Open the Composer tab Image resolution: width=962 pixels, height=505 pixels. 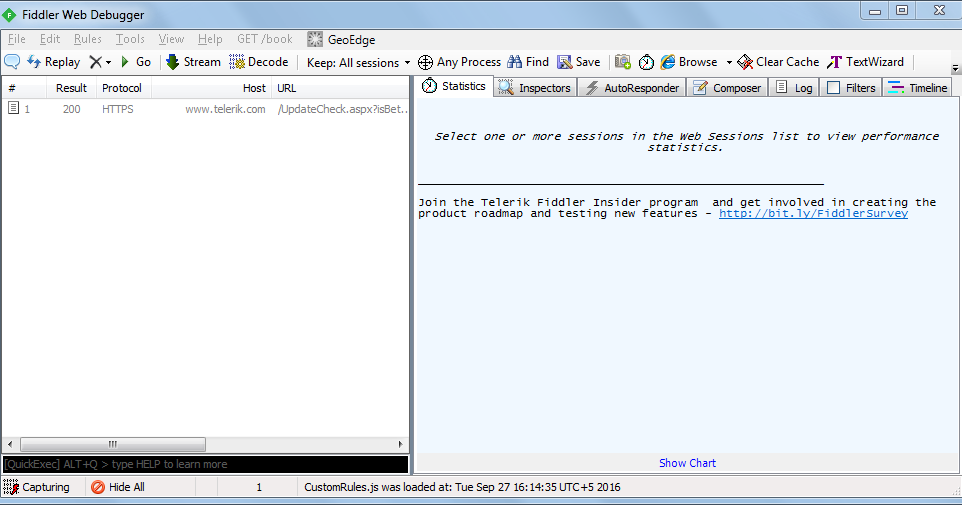click(x=727, y=88)
